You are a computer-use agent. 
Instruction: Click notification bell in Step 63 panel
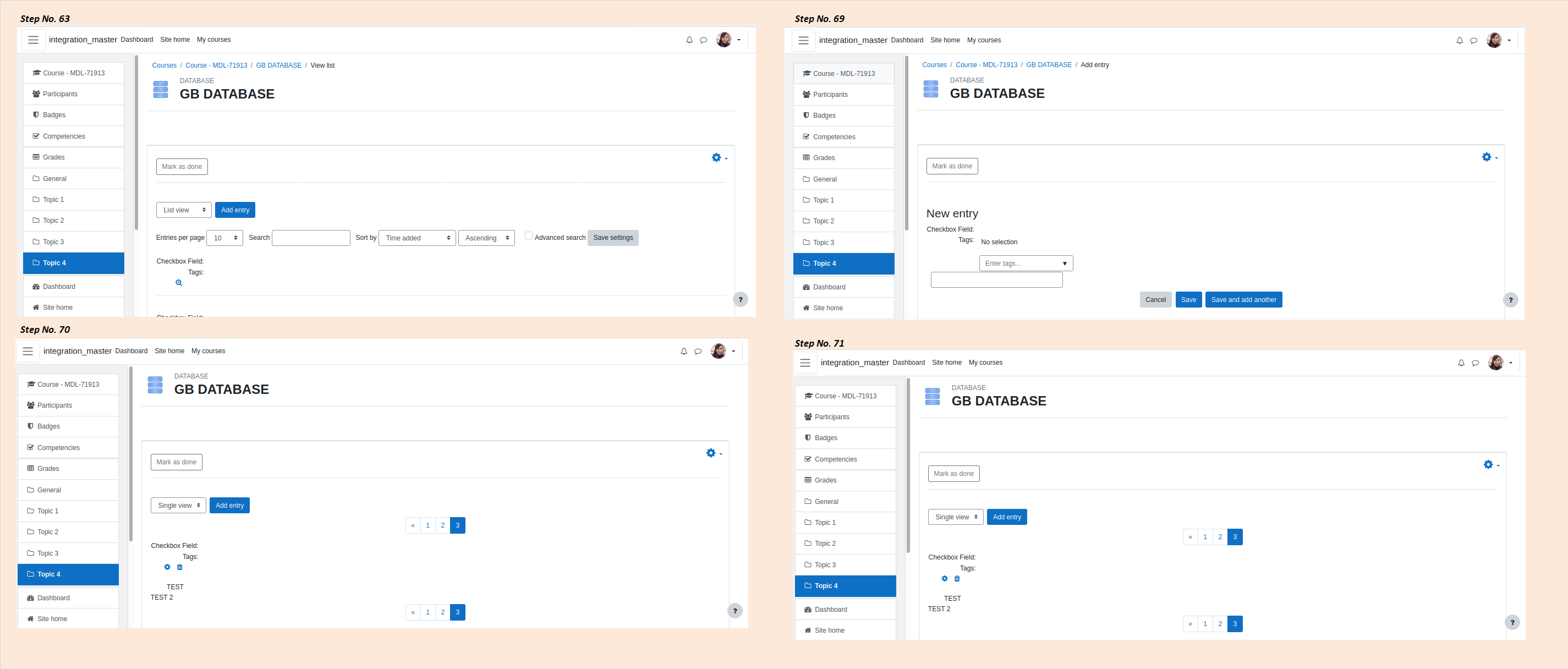pos(689,40)
